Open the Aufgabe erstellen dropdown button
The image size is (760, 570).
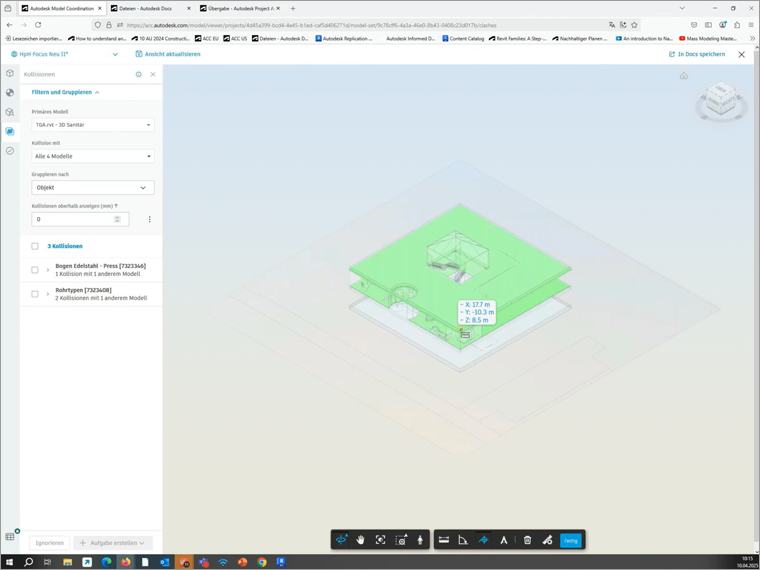tap(112, 543)
